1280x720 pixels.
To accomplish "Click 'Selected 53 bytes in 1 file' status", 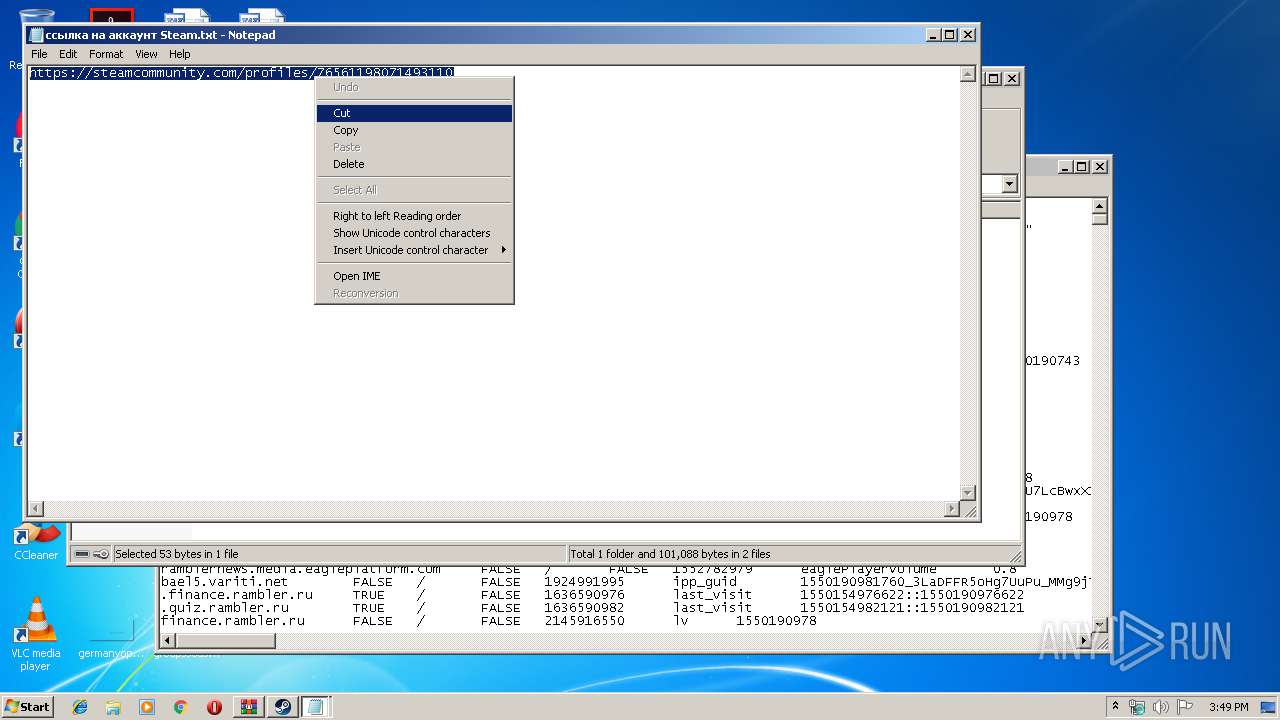I will [177, 554].
